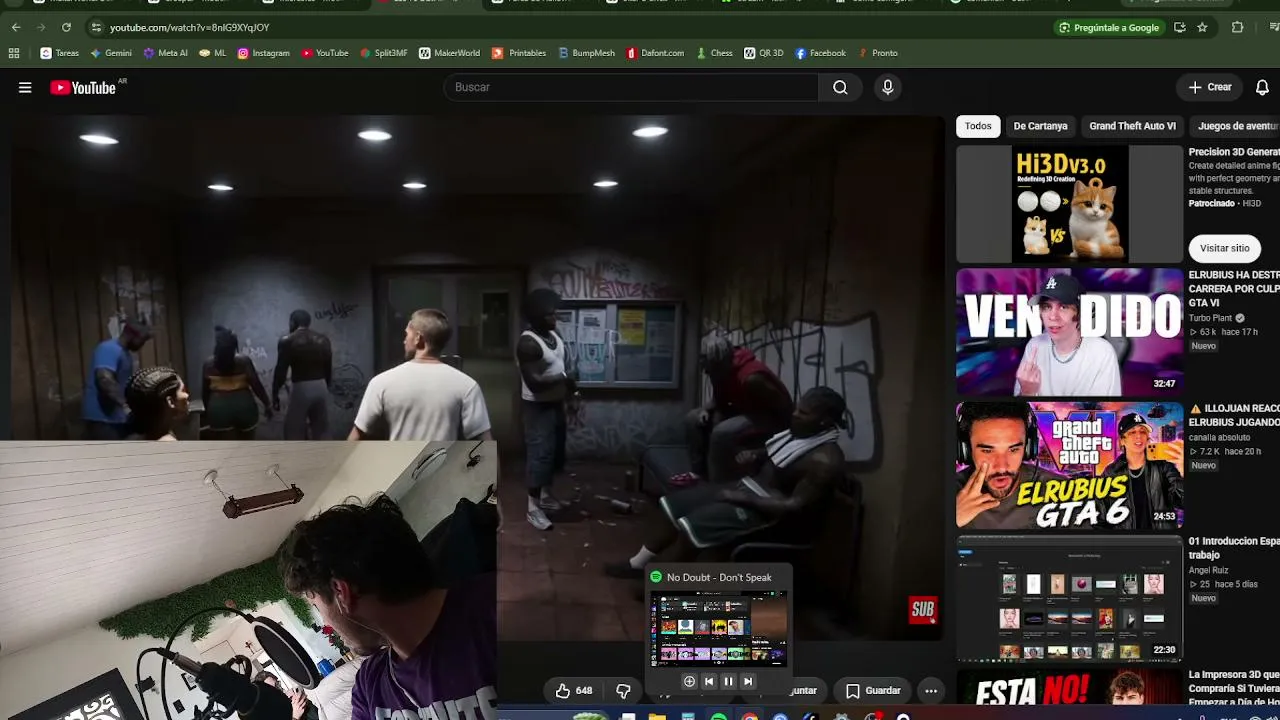Open the ML bookmark

coord(213,53)
